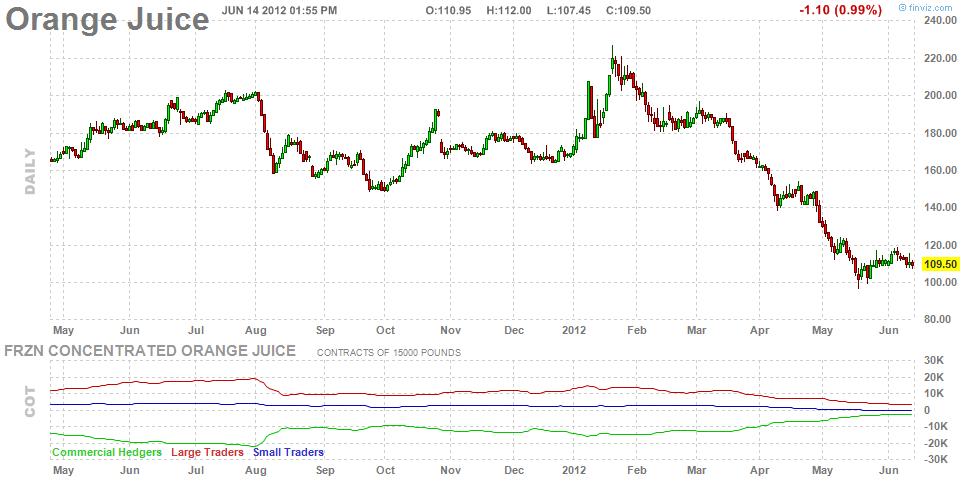Select the JUN 14 2012 01:55 PM timestamp

pos(279,10)
